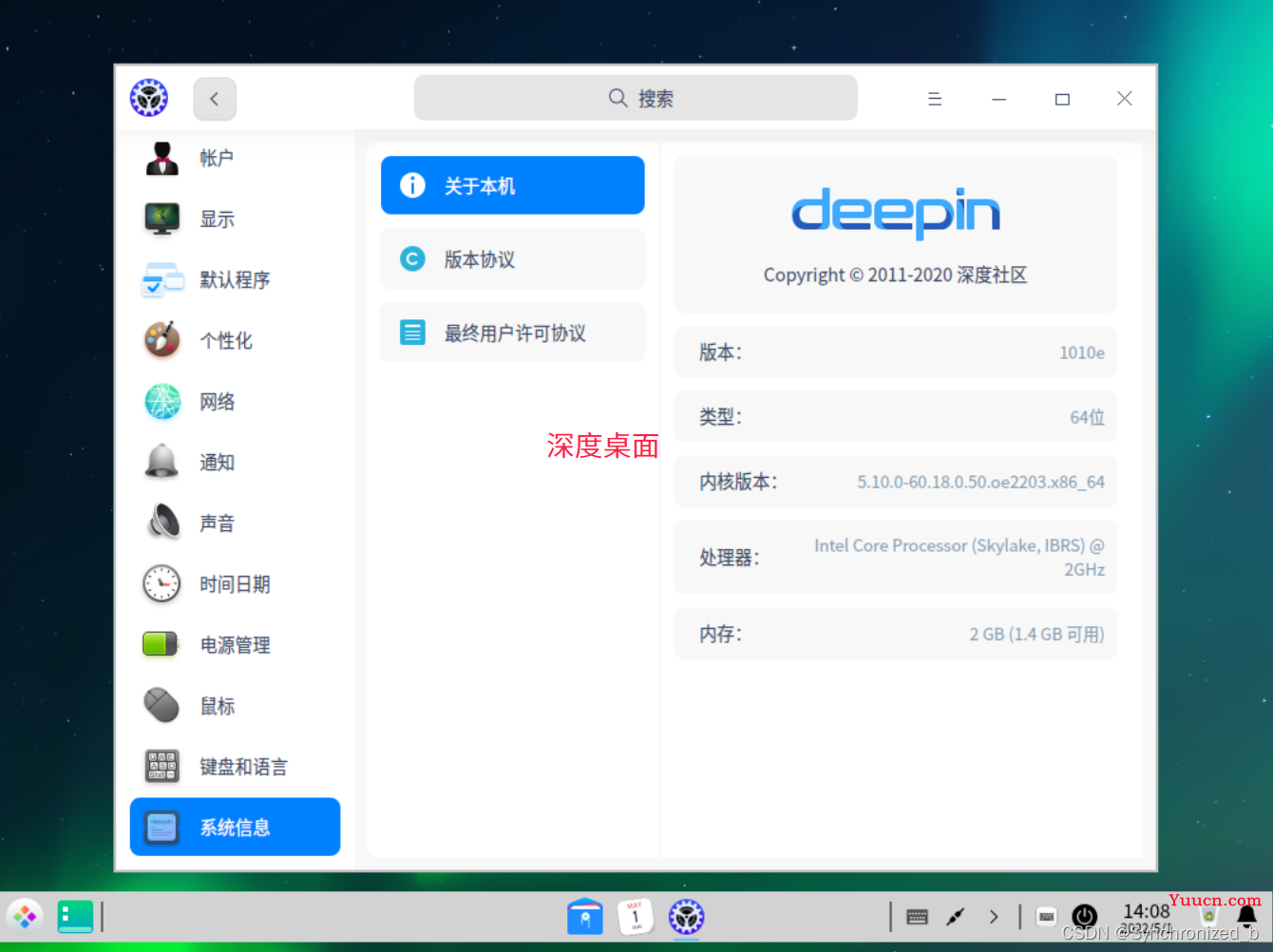
Task: Select the 声音 (Sound) speaker icon
Action: click(x=162, y=523)
